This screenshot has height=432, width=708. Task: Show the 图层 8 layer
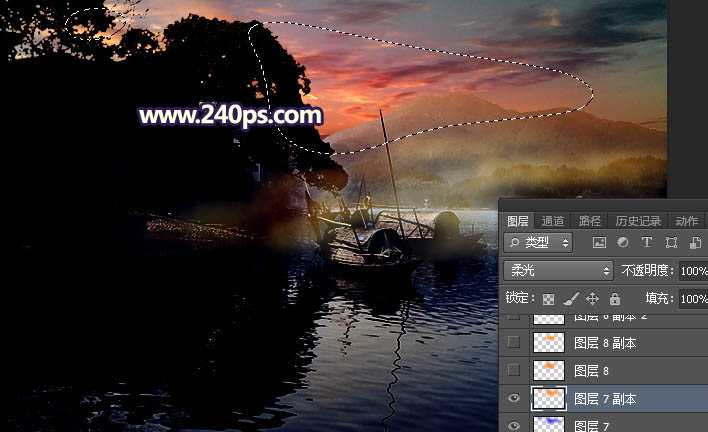click(514, 371)
